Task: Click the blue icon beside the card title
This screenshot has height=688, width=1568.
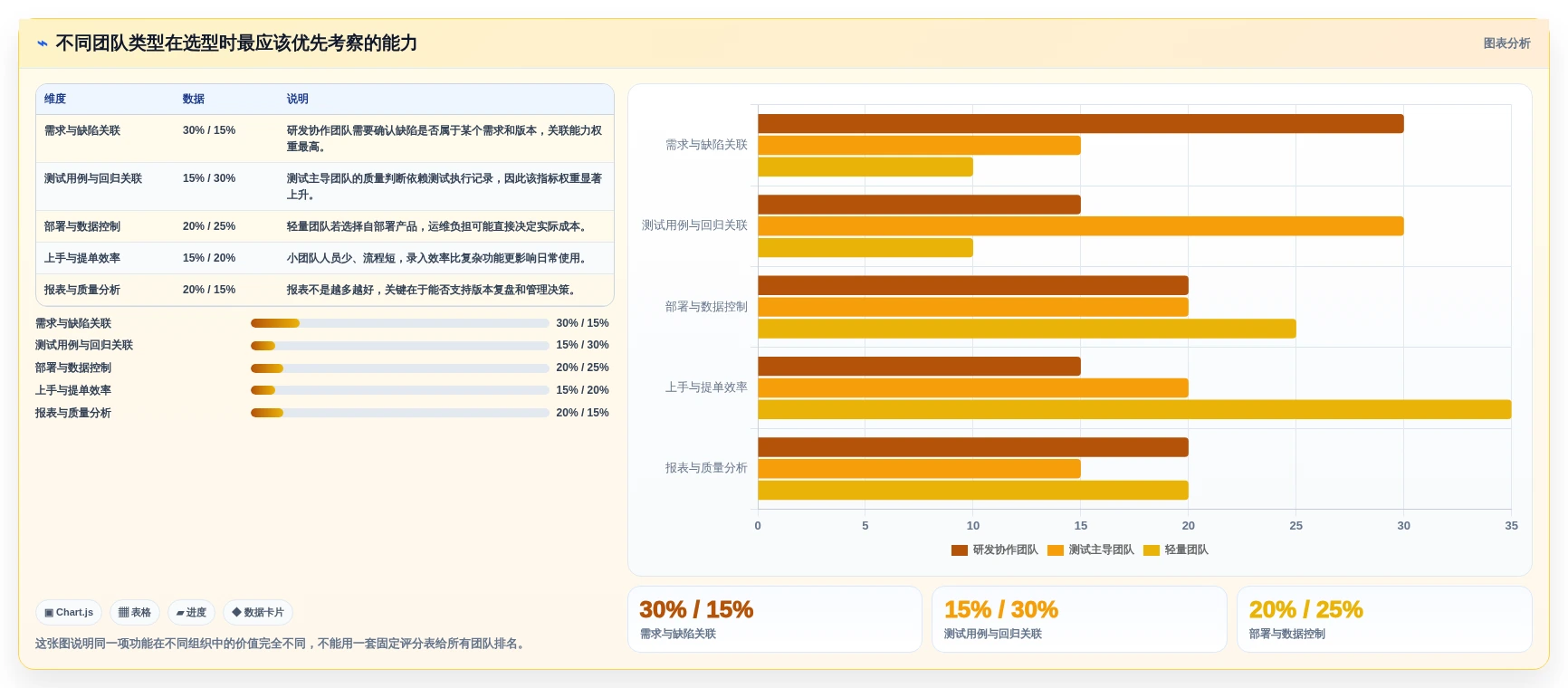Action: [x=43, y=43]
